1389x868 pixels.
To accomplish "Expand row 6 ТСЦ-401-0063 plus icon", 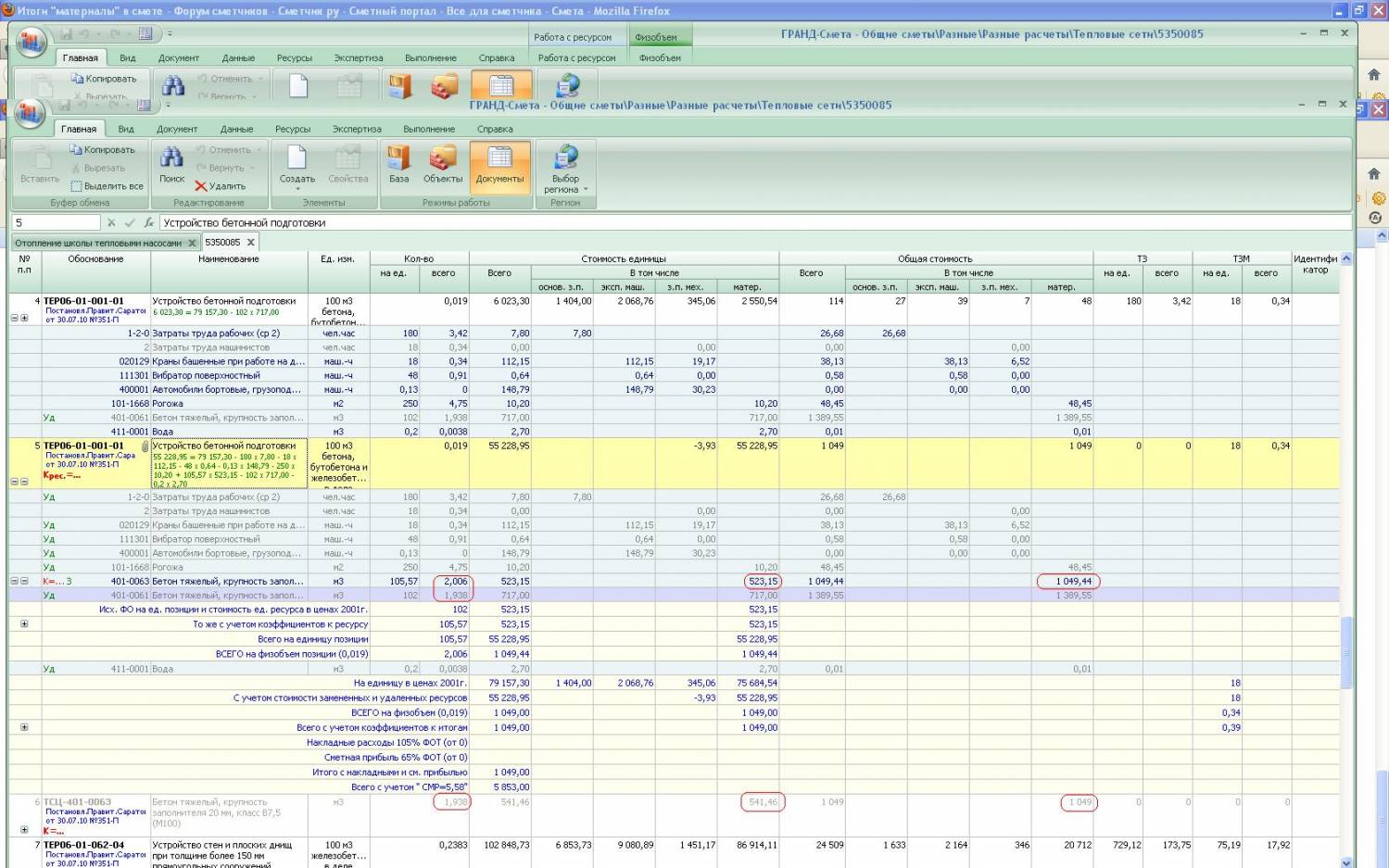I will click(x=24, y=829).
